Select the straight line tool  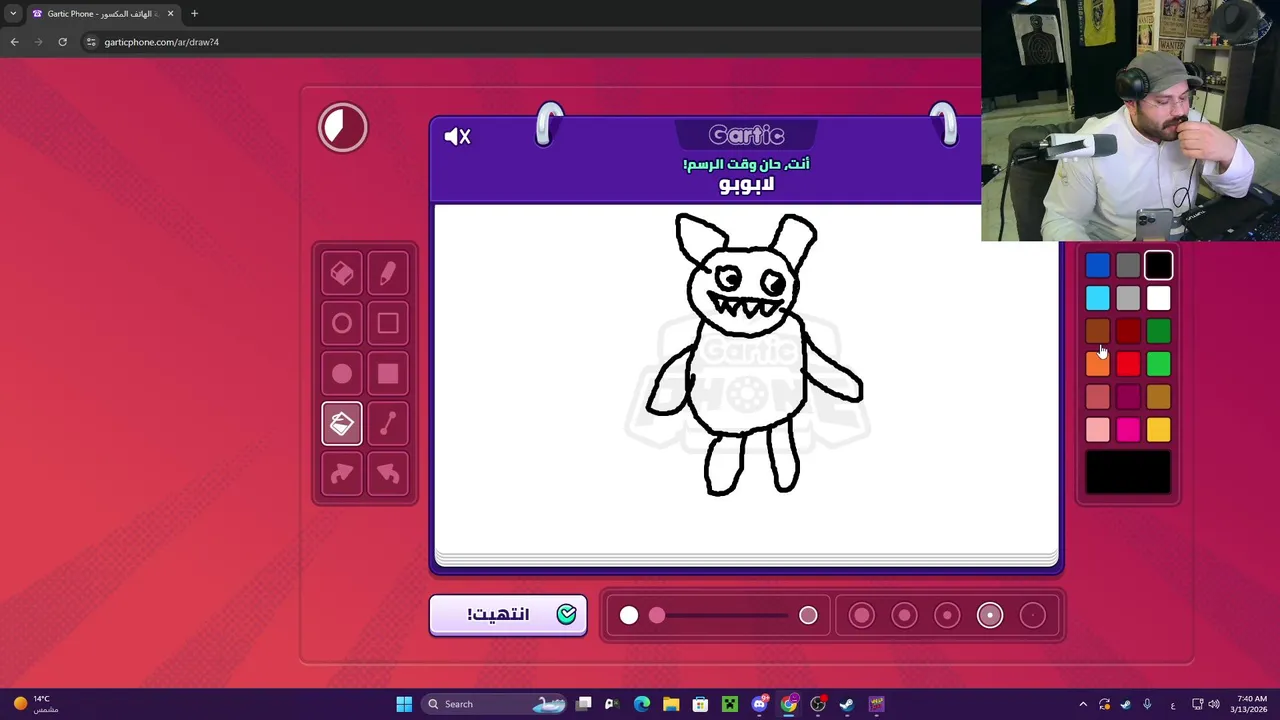(x=388, y=424)
